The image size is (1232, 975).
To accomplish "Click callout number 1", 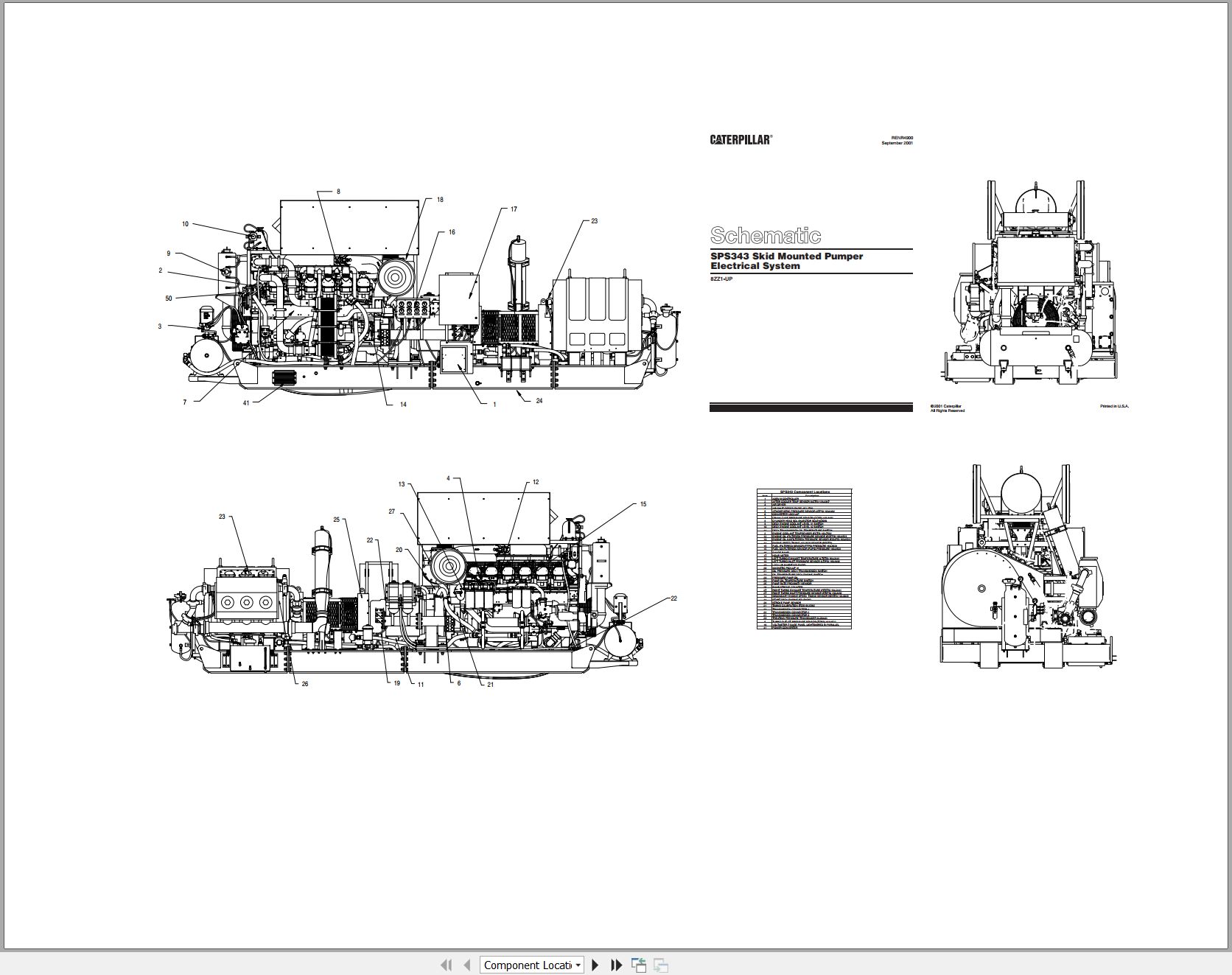I will 494,405.
